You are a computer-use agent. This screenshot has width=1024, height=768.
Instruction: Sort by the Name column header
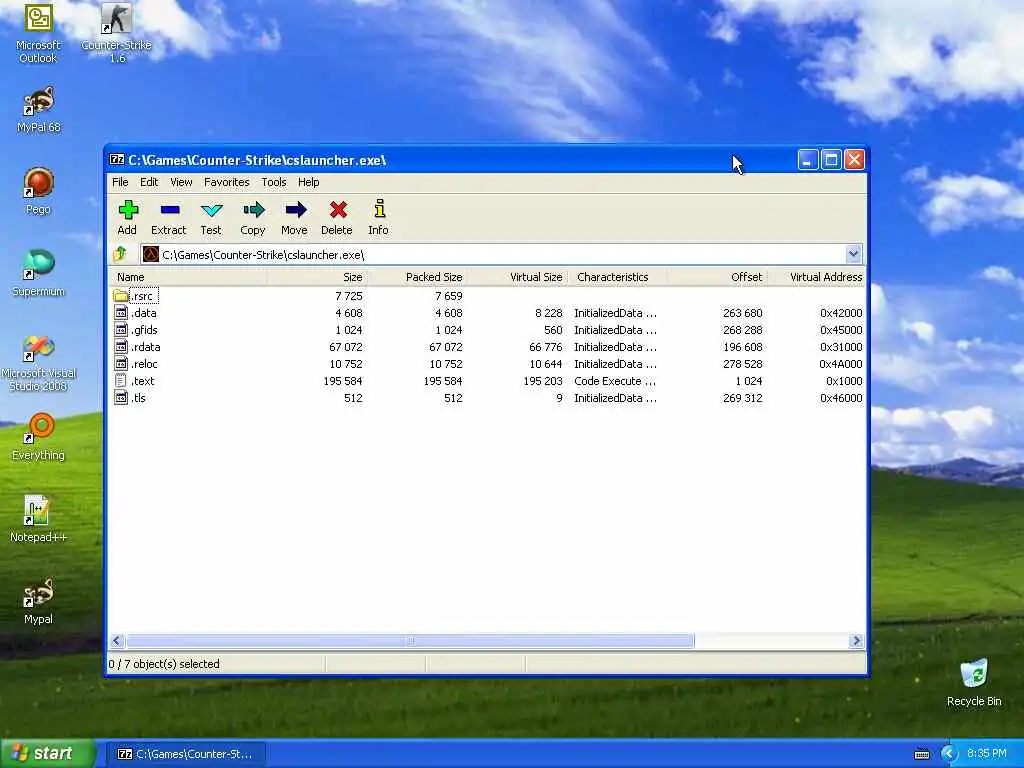188,277
